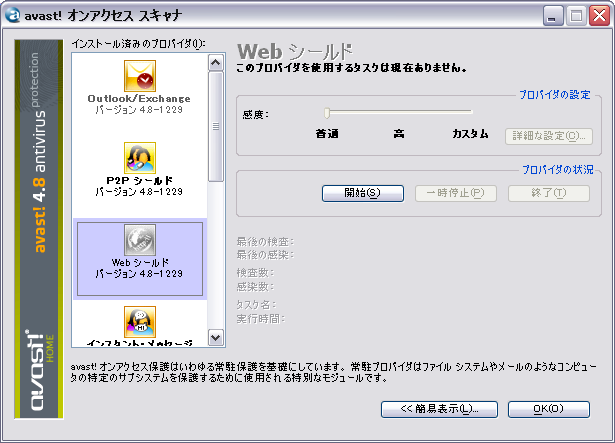Click the 普通 sensitivity label
The image size is (615, 443).
327,134
